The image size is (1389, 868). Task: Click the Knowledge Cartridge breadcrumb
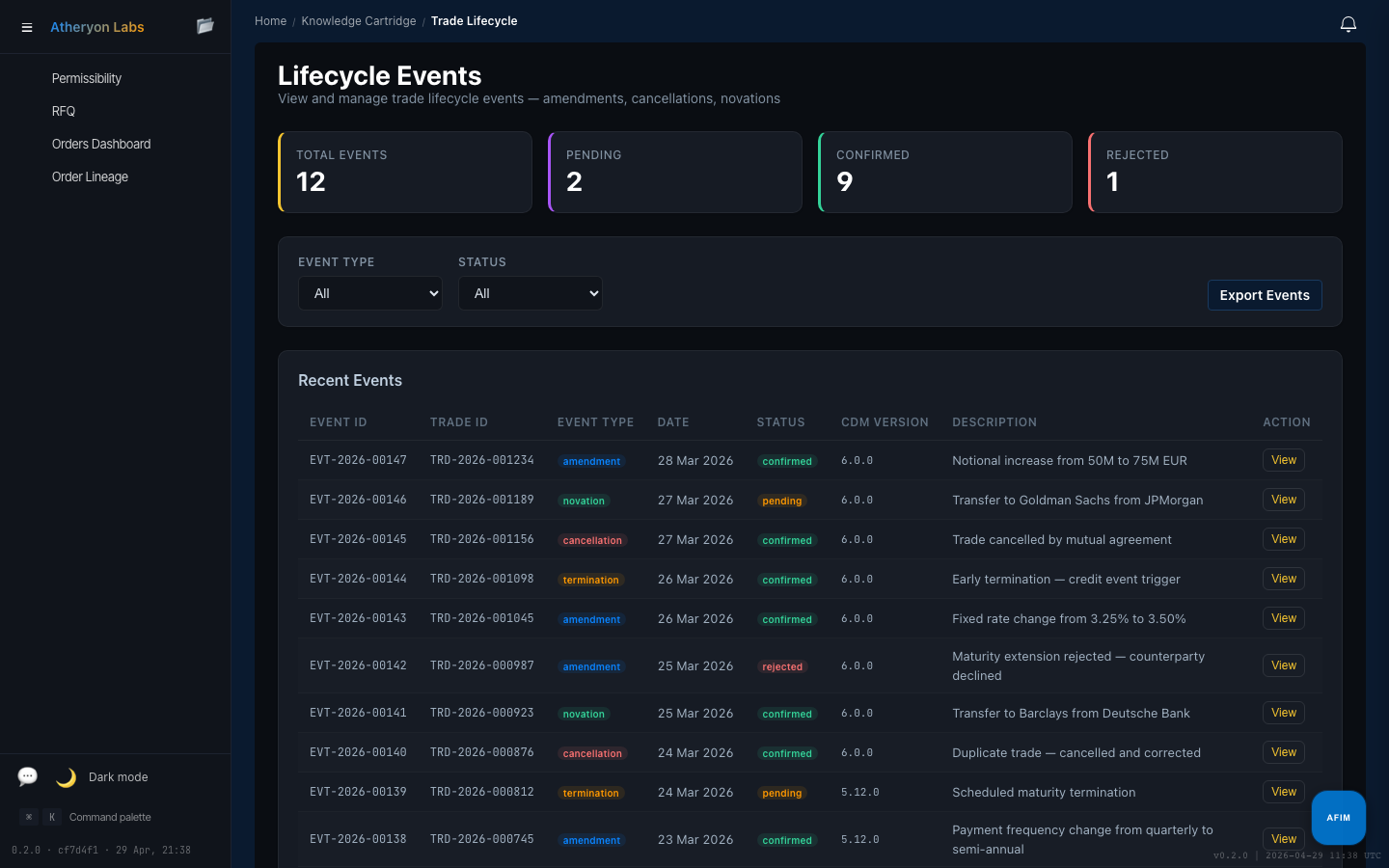[359, 21]
